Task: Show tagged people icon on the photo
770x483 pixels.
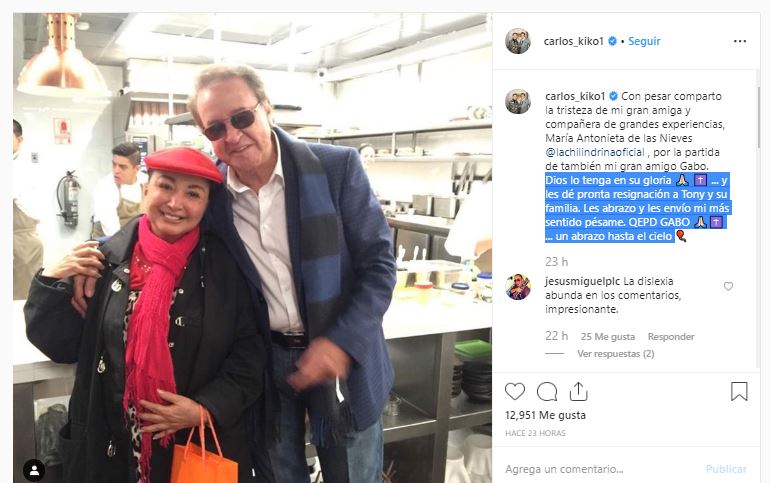Action: [34, 471]
